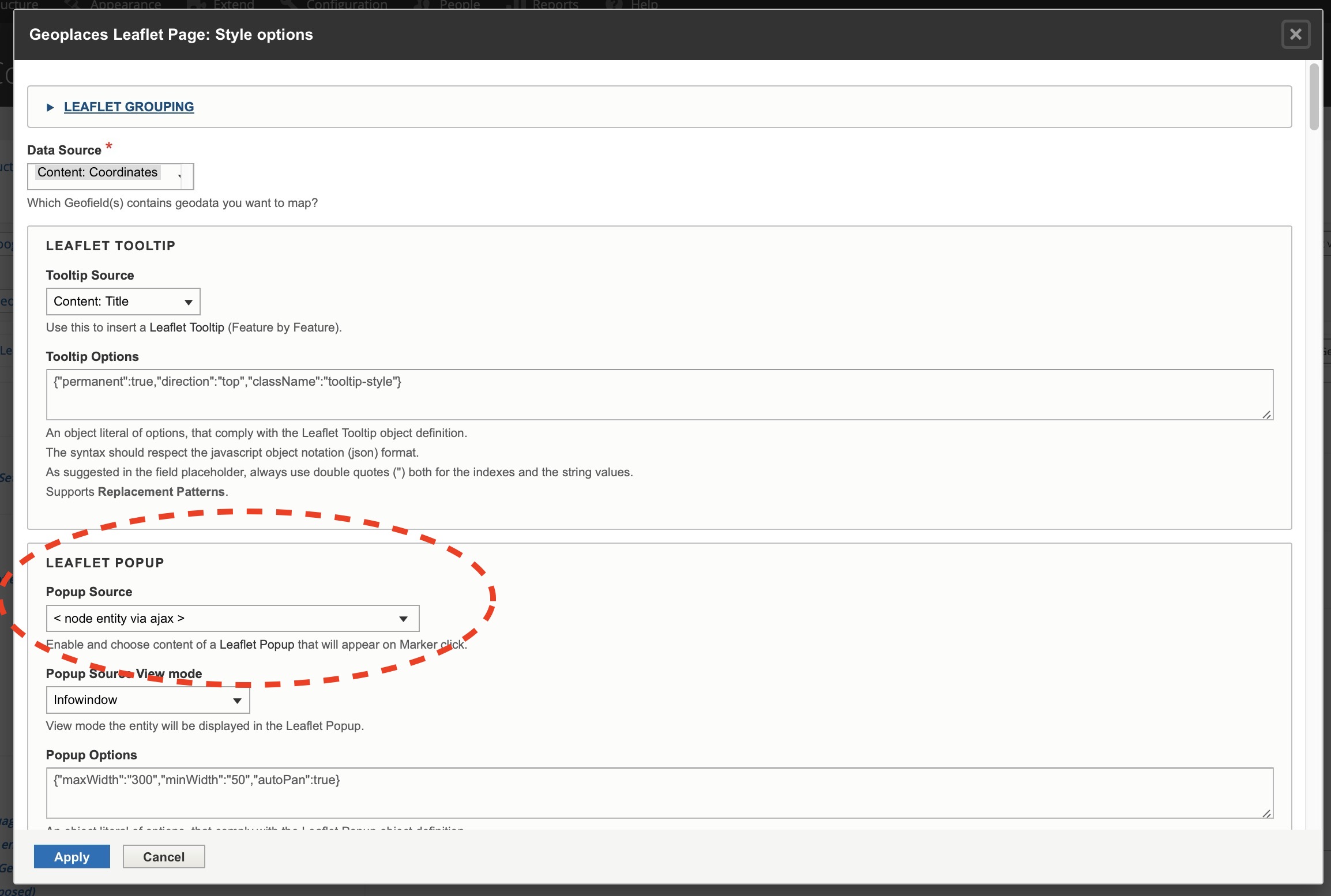This screenshot has height=896, width=1331.
Task: Click the LEAFLET GROUPING link text
Action: click(129, 107)
